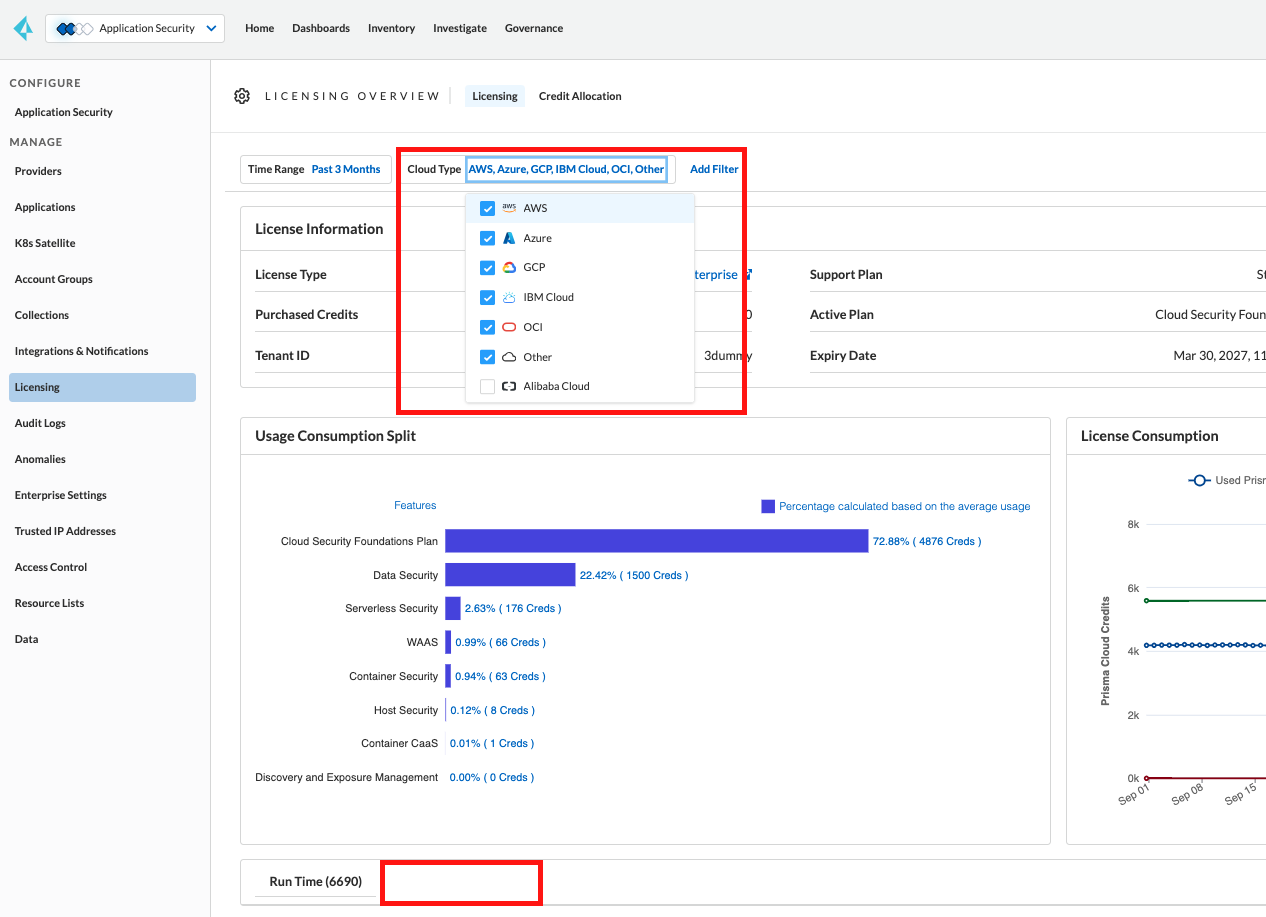Enable the Alibaba Cloud checkbox
1266x917 pixels.
[487, 386]
